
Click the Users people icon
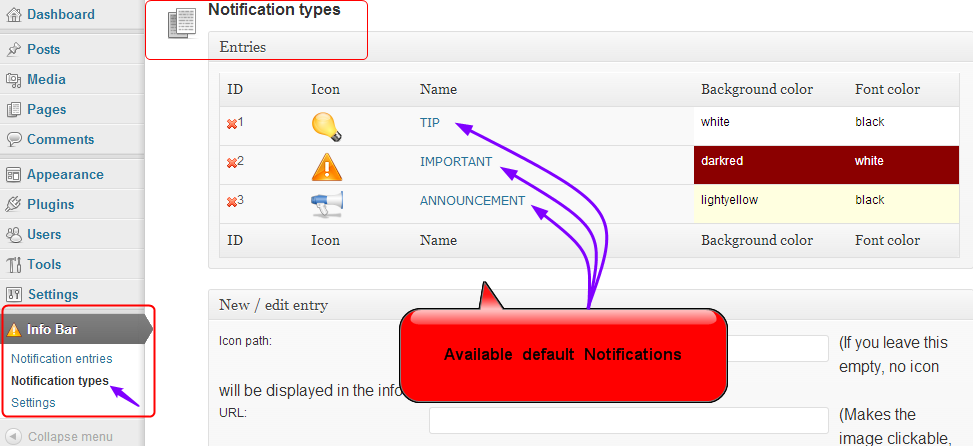click(14, 234)
